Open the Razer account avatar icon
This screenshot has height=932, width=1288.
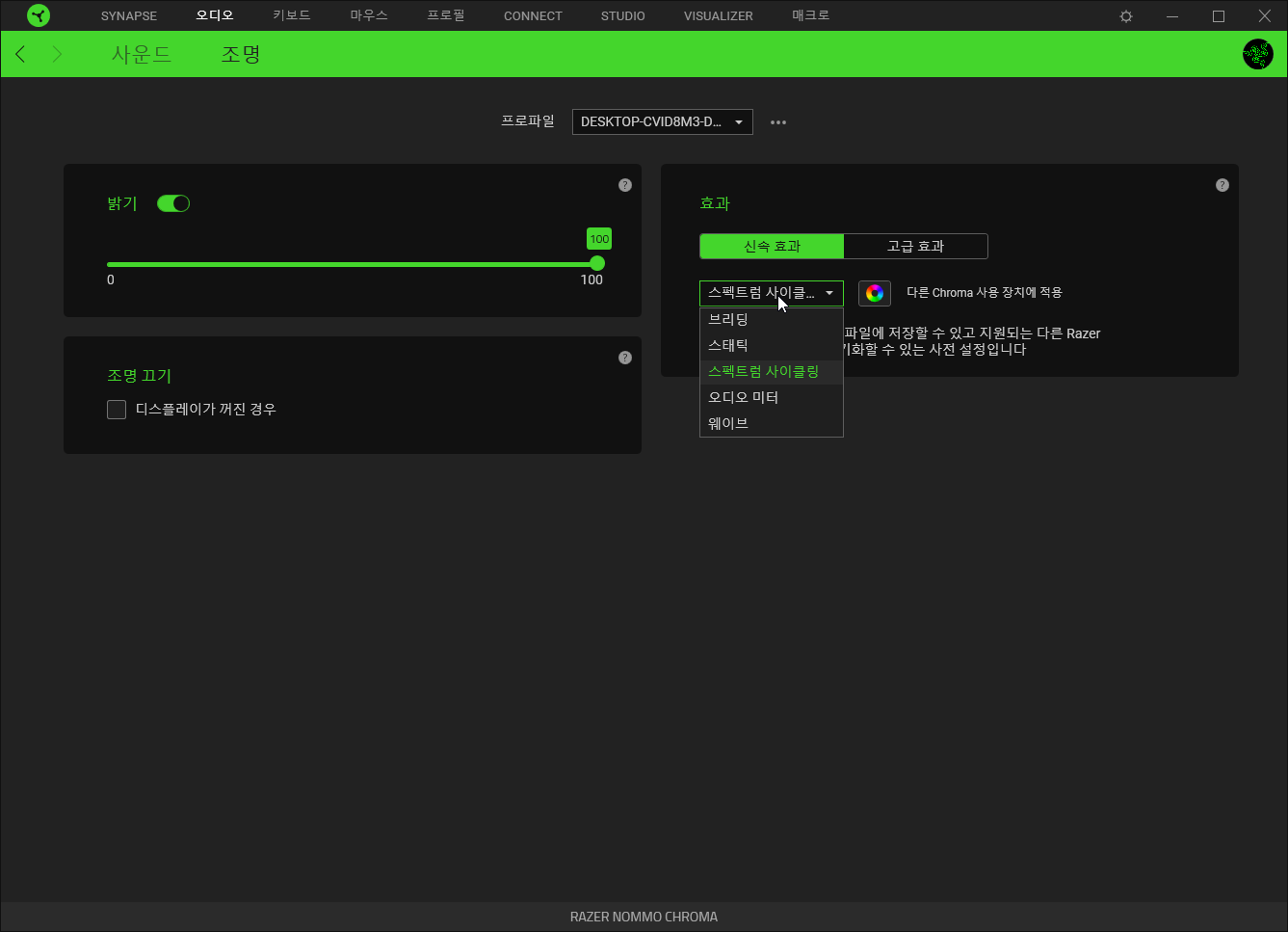1258,54
